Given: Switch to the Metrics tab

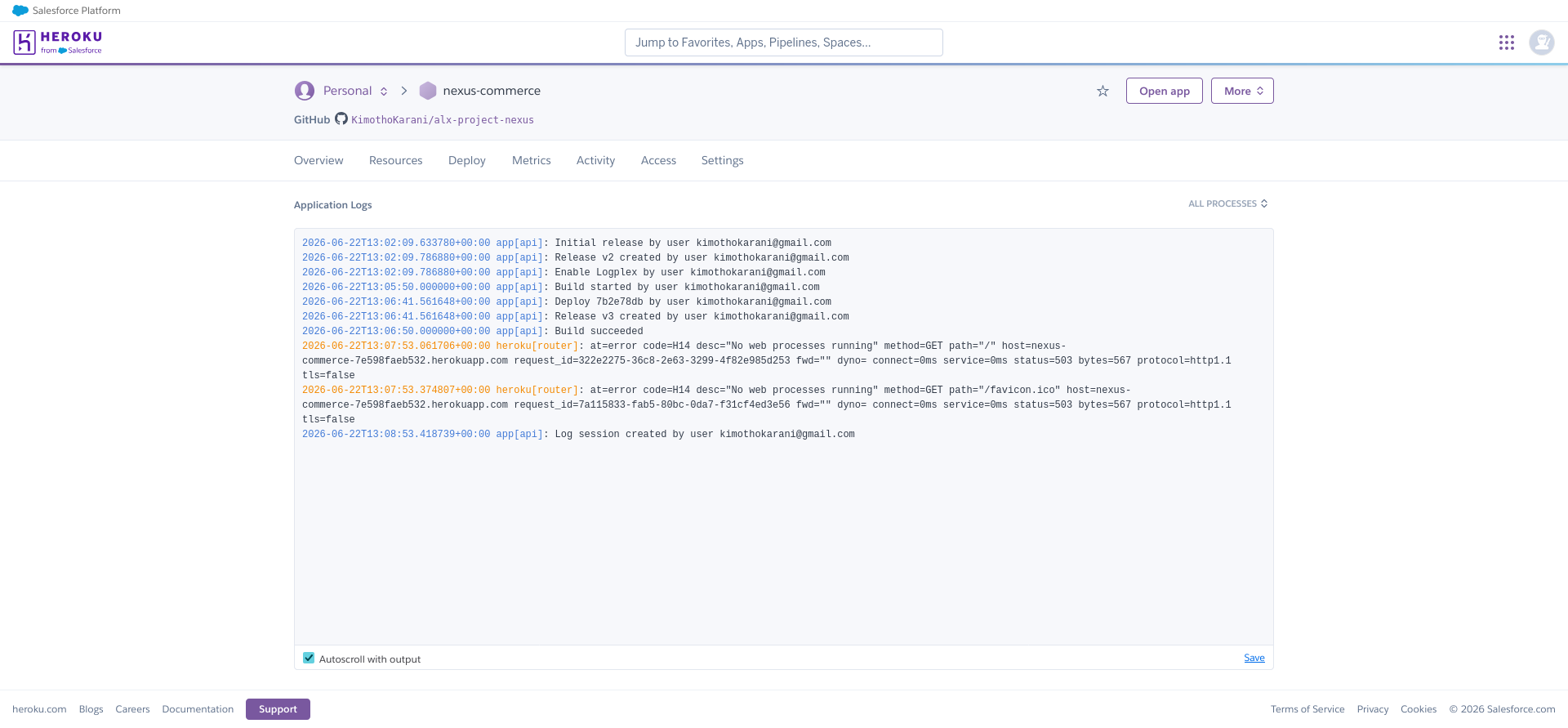Looking at the screenshot, I should pos(532,160).
